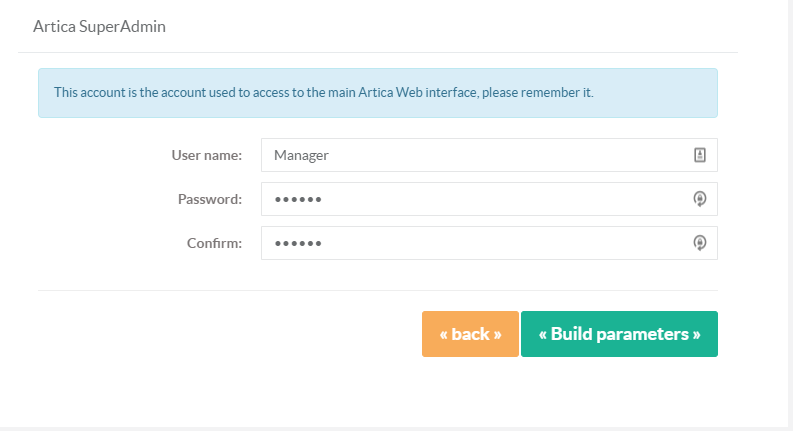
Task: Click the key icon inside the Password field
Action: coord(699,199)
